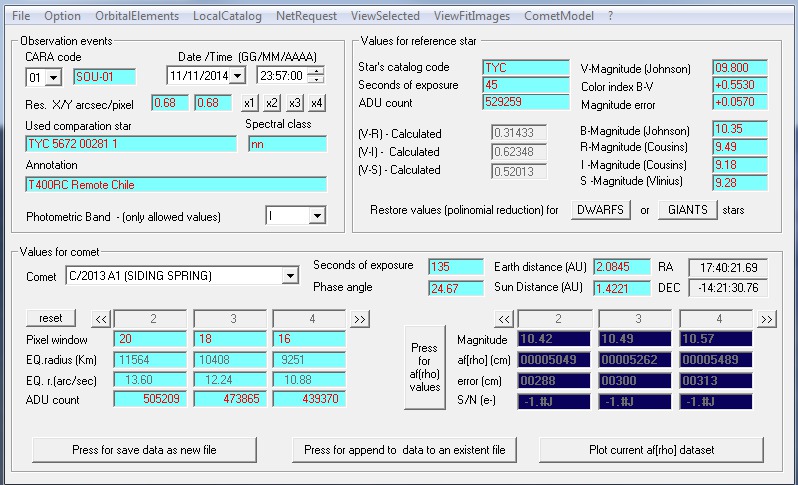Screen dimensions: 798x485
Task: Click the comparison star field TYC 5672 00281 1
Action: (131, 144)
